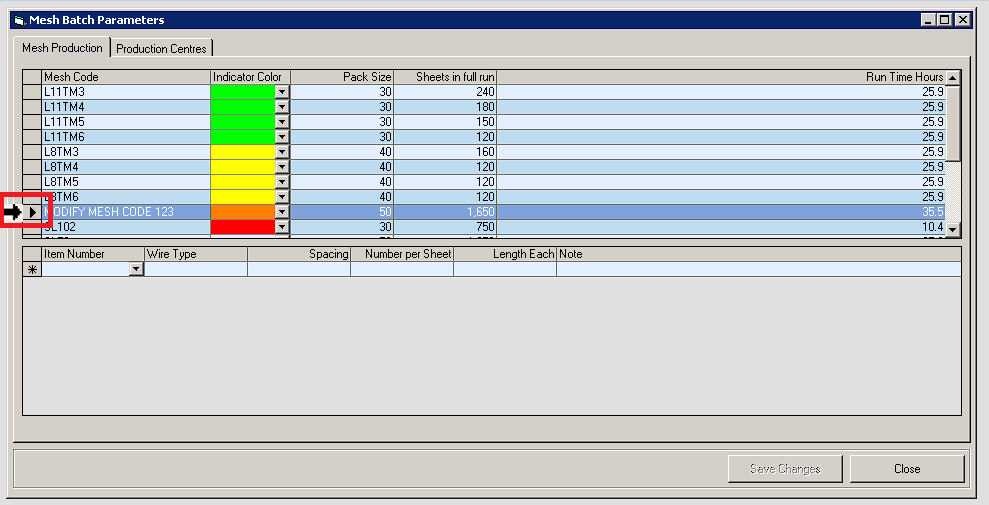Click the Mesh Batch Parameters title bar icon
989x505 pixels.
coord(20,20)
